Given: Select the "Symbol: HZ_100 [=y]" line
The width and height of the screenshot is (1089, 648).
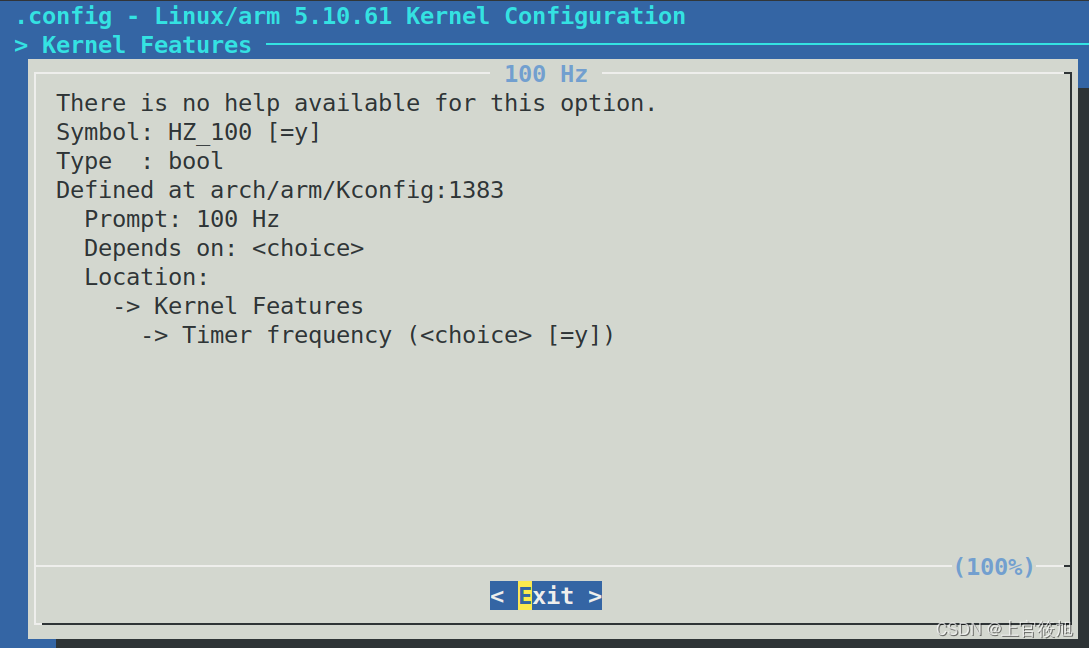Looking at the screenshot, I should tap(188, 132).
